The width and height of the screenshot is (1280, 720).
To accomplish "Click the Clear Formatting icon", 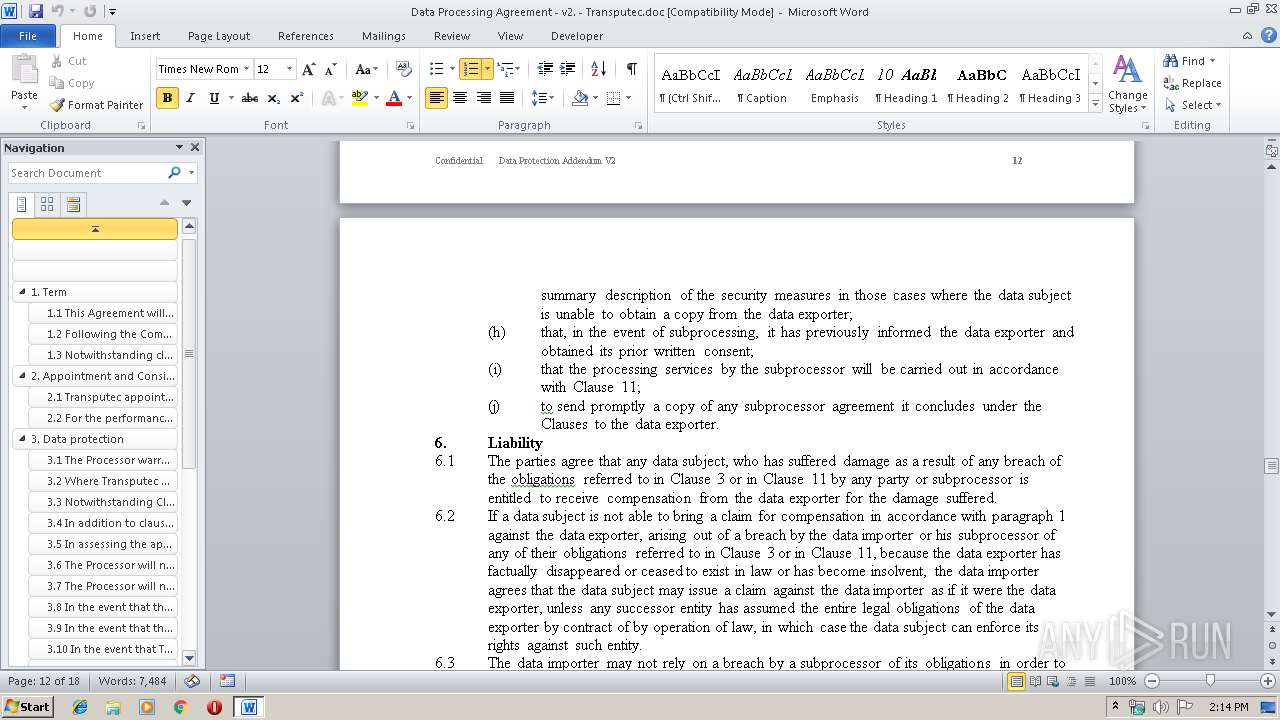I will click(404, 69).
